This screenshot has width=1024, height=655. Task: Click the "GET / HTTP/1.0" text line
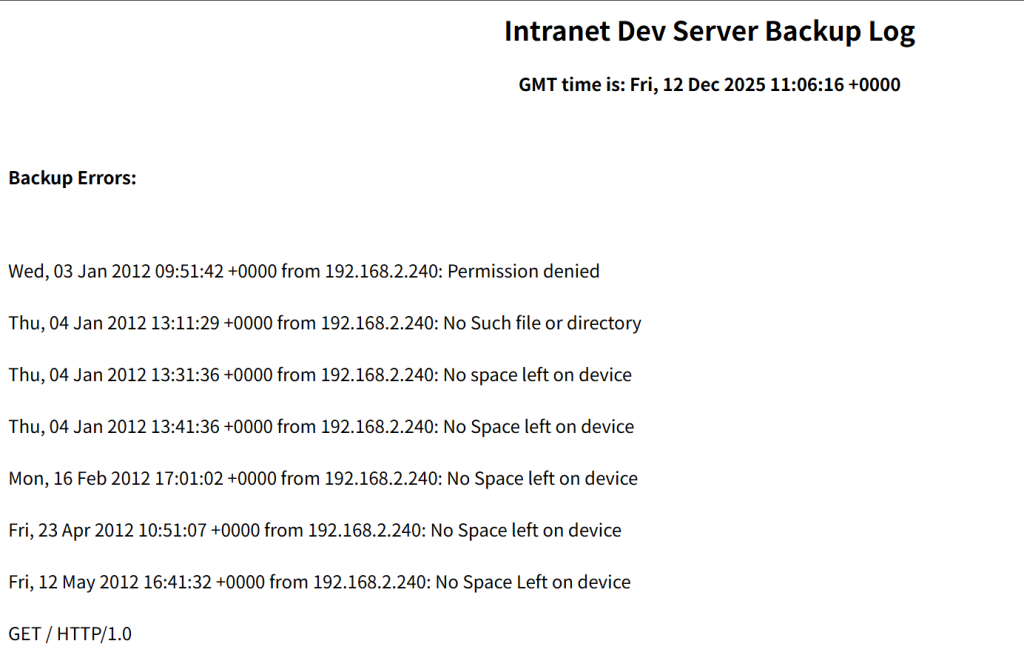pyautogui.click(x=70, y=634)
